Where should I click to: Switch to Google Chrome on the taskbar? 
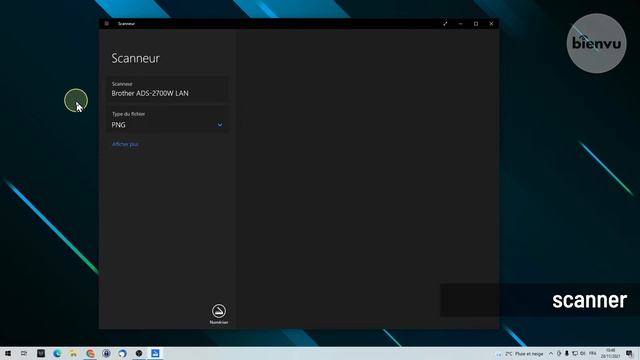[x=90, y=353]
